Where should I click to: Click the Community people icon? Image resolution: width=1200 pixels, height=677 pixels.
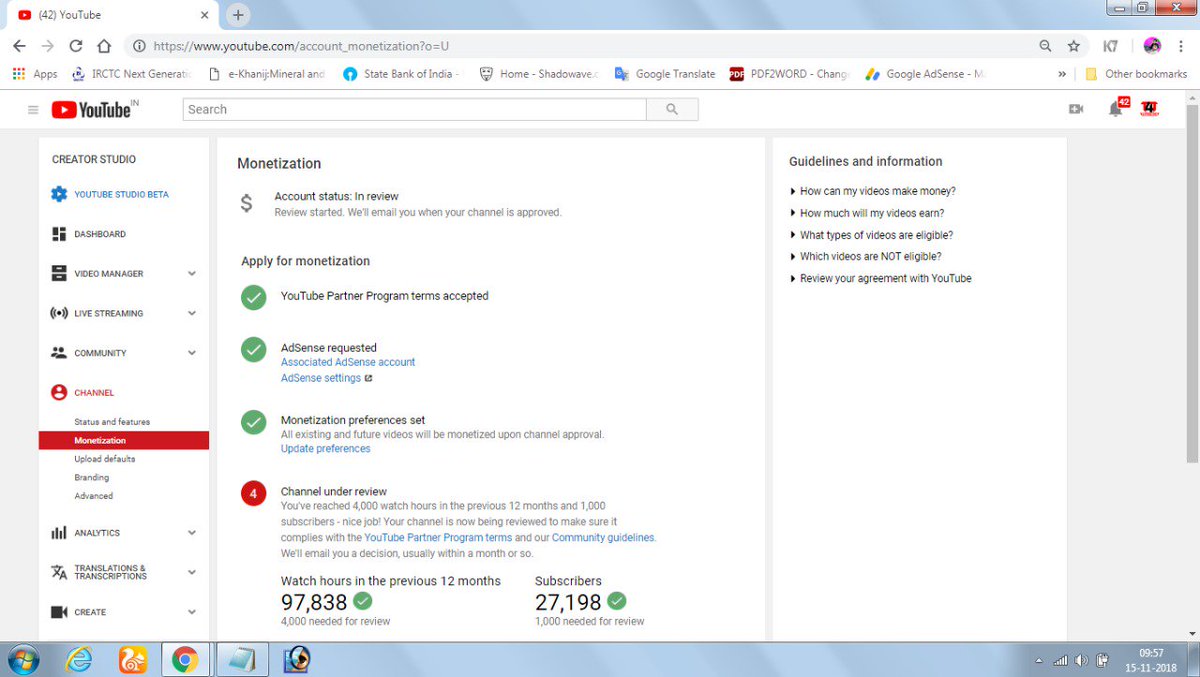pyautogui.click(x=59, y=353)
